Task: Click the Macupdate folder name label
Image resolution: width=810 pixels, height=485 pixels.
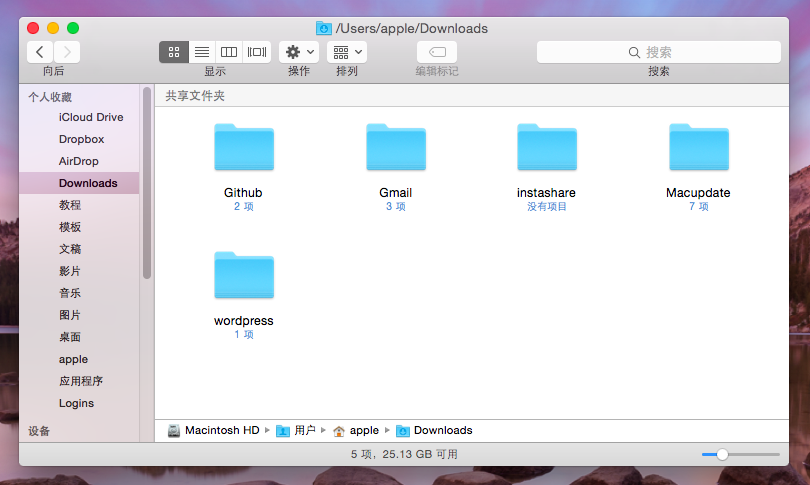Action: (x=698, y=193)
